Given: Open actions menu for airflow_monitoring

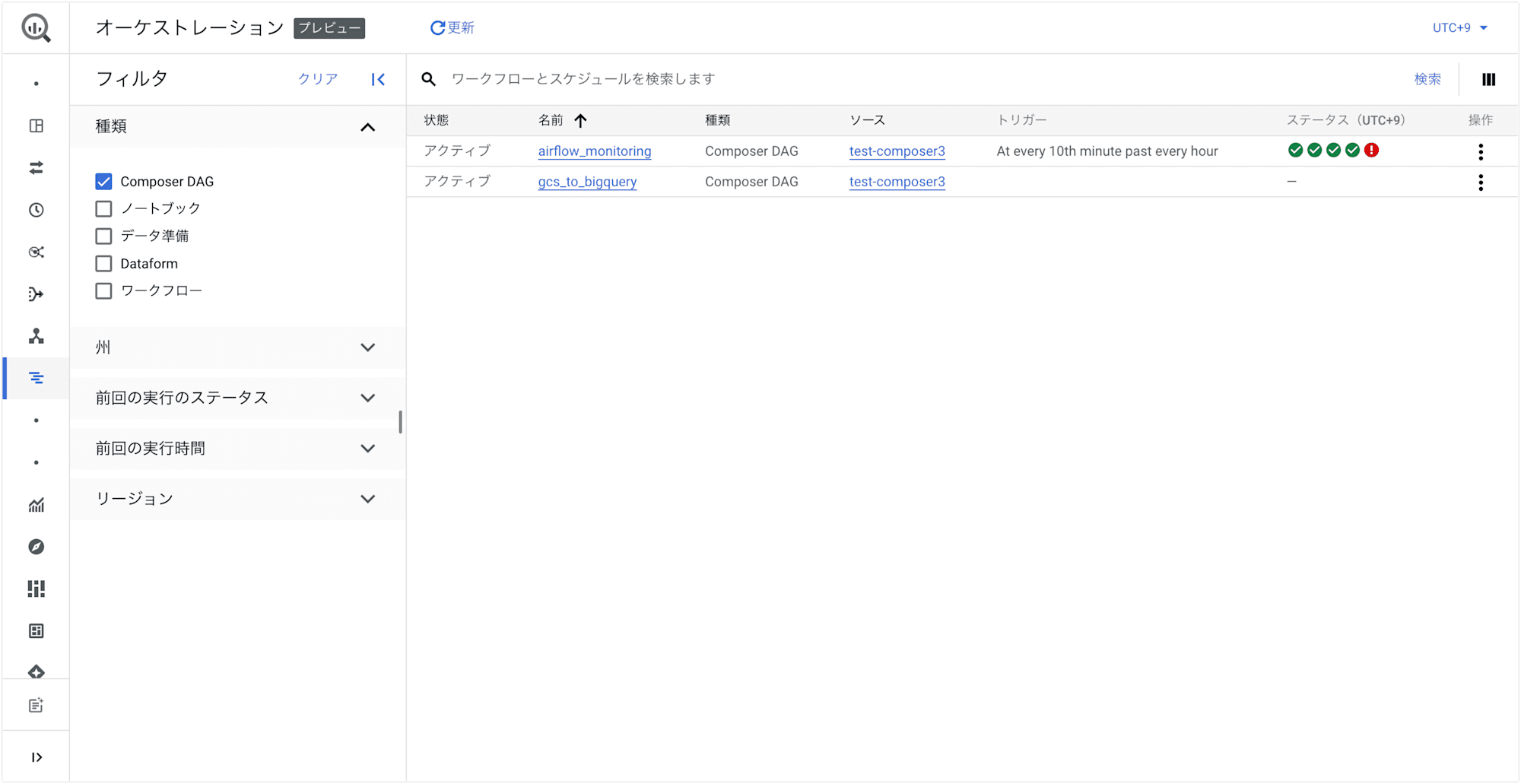Looking at the screenshot, I should [1481, 151].
